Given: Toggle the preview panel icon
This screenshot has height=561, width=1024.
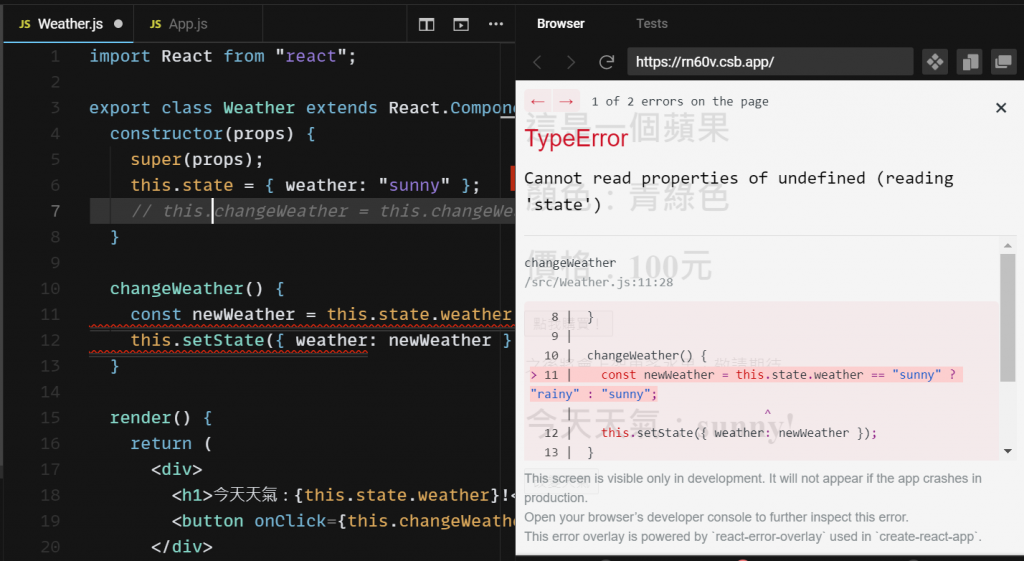Looking at the screenshot, I should [461, 25].
